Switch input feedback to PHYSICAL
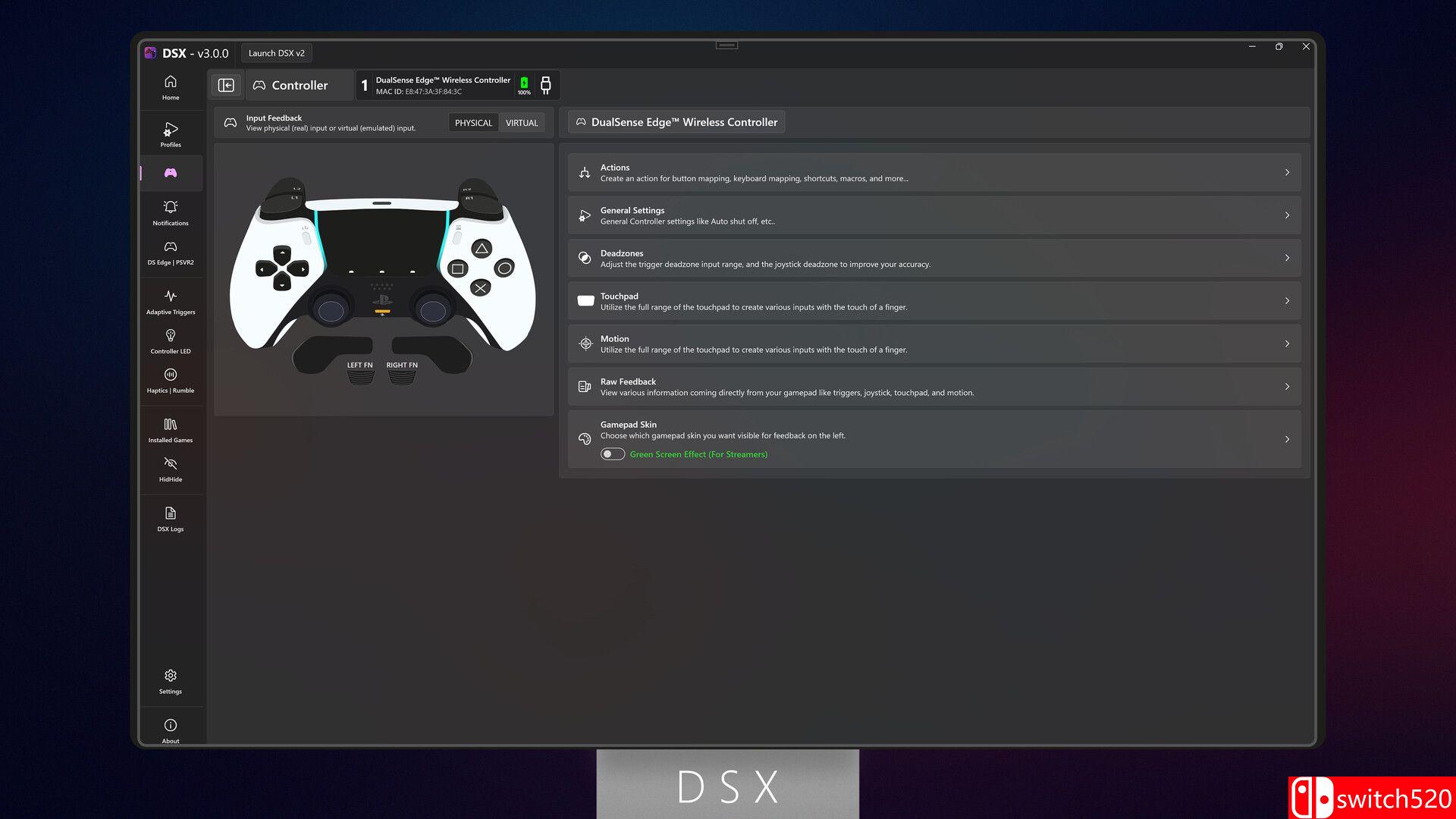Image resolution: width=1456 pixels, height=819 pixels. [x=473, y=123]
